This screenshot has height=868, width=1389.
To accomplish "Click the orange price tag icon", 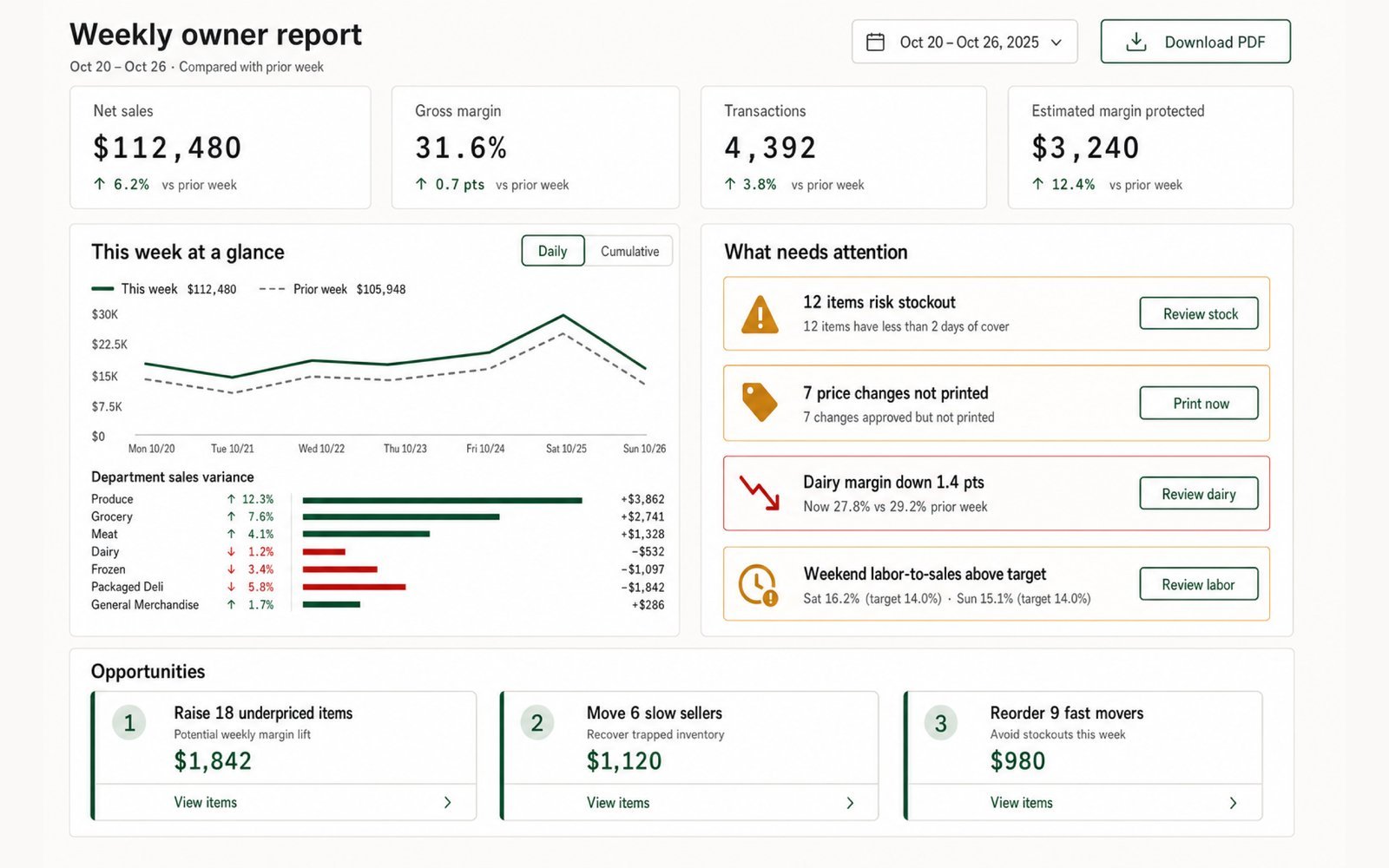I will pyautogui.click(x=760, y=403).
